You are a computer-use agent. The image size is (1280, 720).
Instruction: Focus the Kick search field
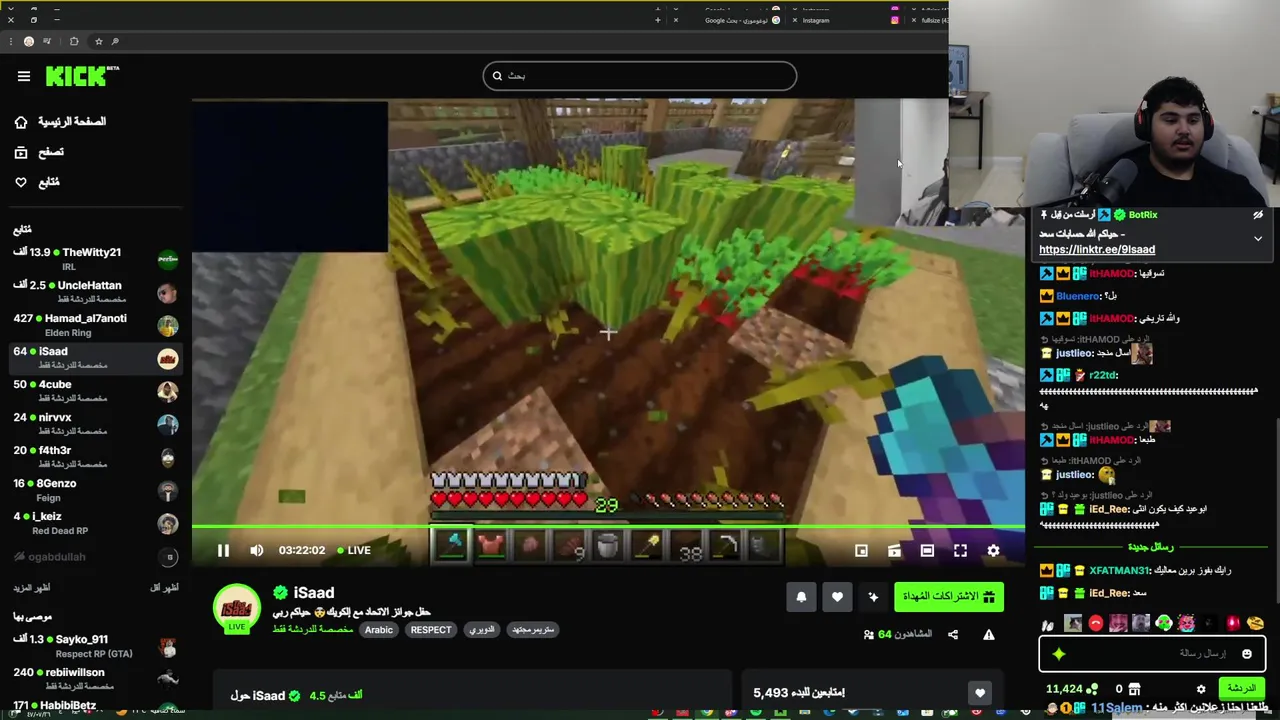click(x=640, y=76)
